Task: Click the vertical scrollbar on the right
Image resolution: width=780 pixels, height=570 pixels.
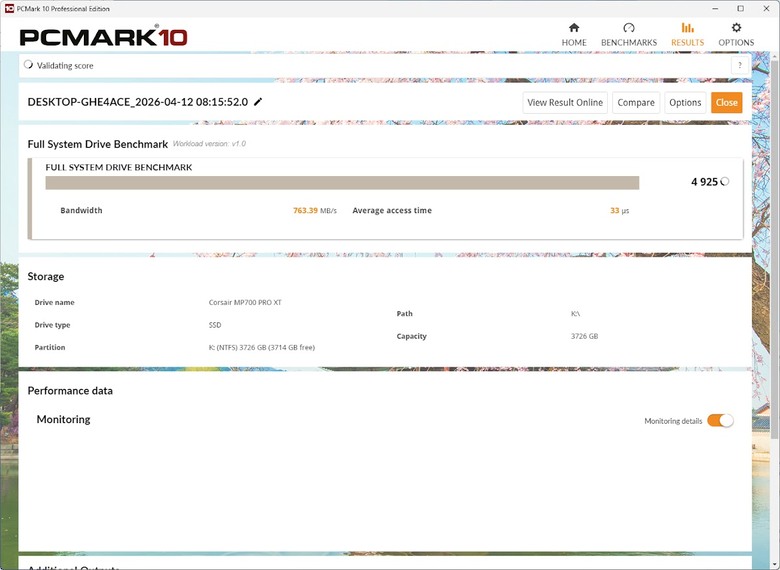Action: coord(775,249)
